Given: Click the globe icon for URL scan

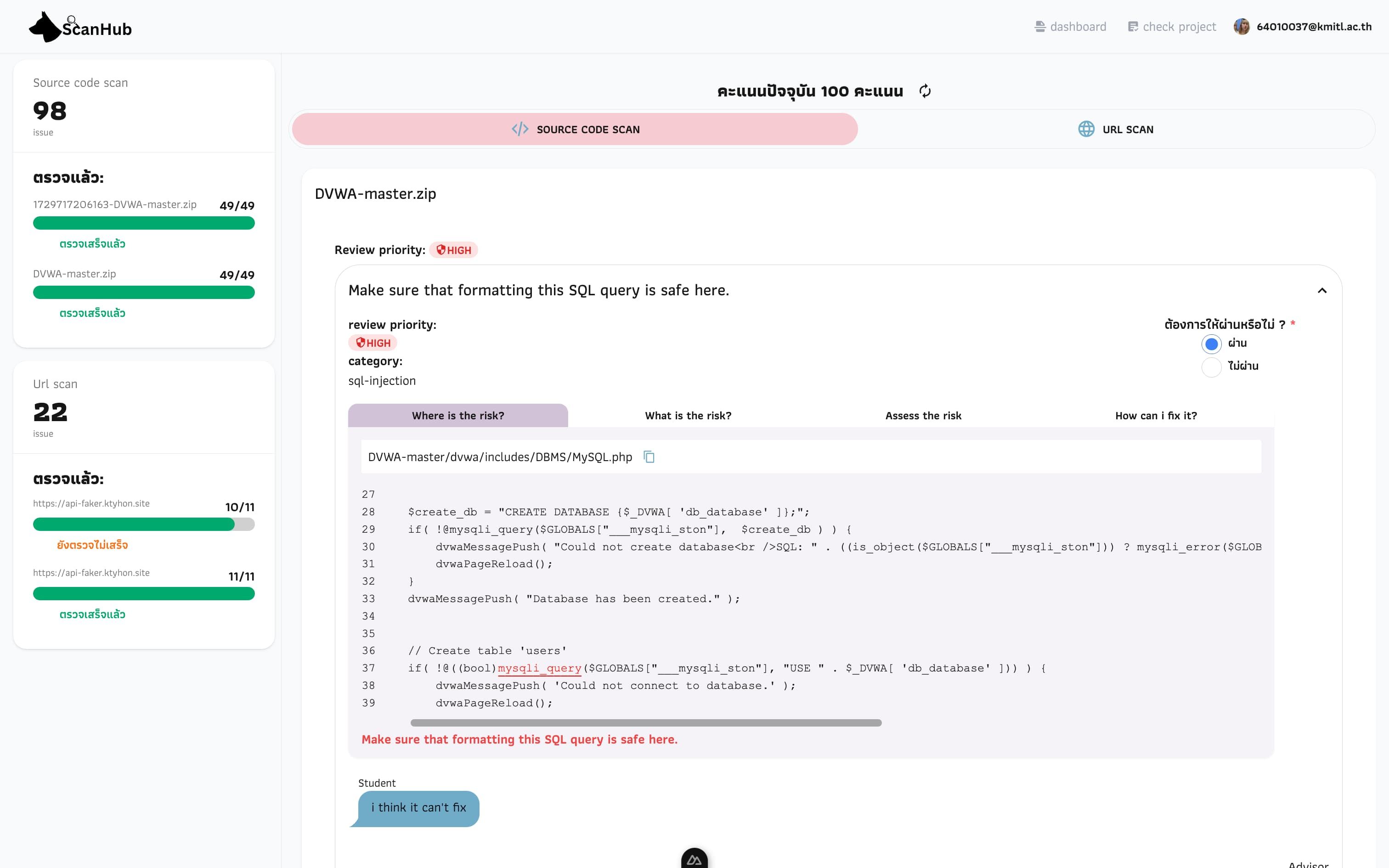Looking at the screenshot, I should [1086, 129].
